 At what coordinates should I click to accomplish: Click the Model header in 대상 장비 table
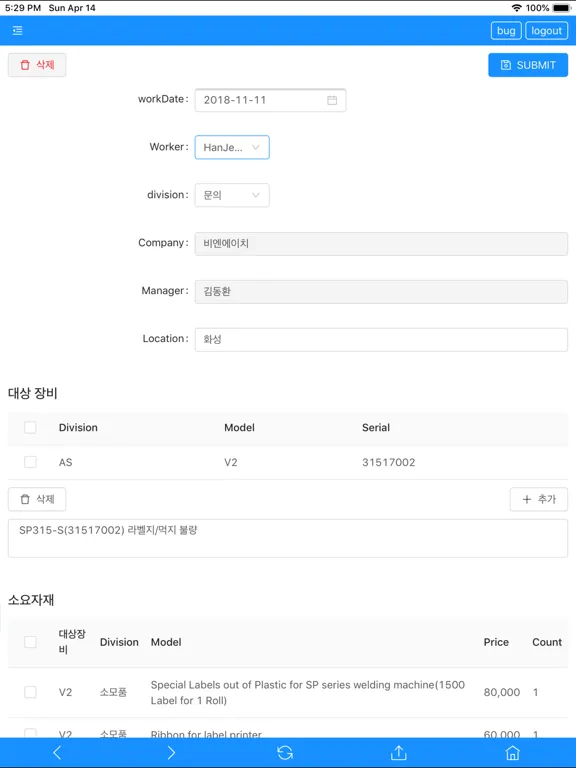pyautogui.click(x=239, y=428)
